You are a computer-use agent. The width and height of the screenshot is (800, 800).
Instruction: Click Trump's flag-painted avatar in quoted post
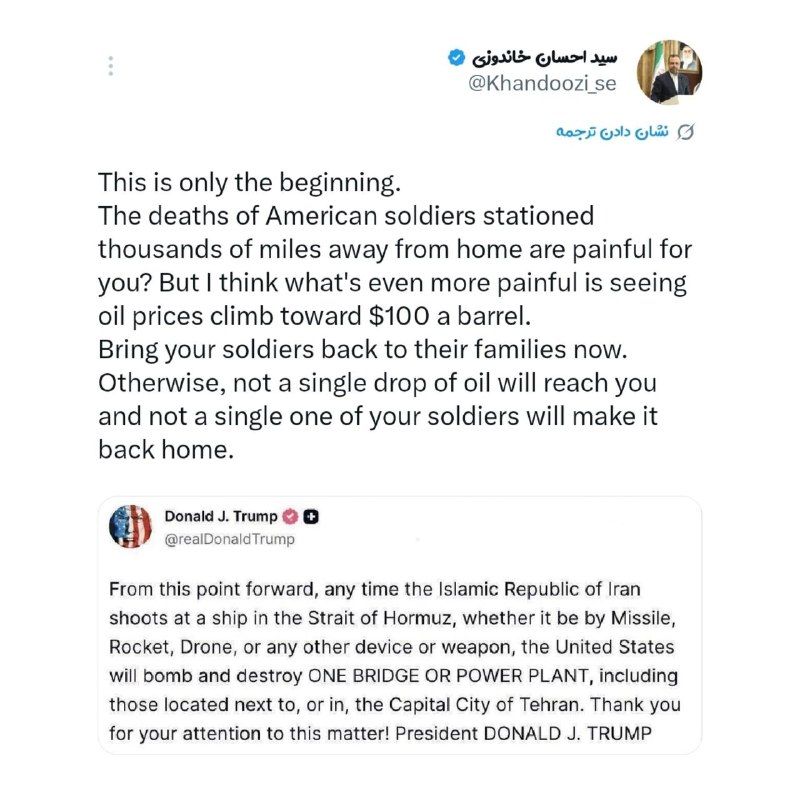tap(131, 527)
